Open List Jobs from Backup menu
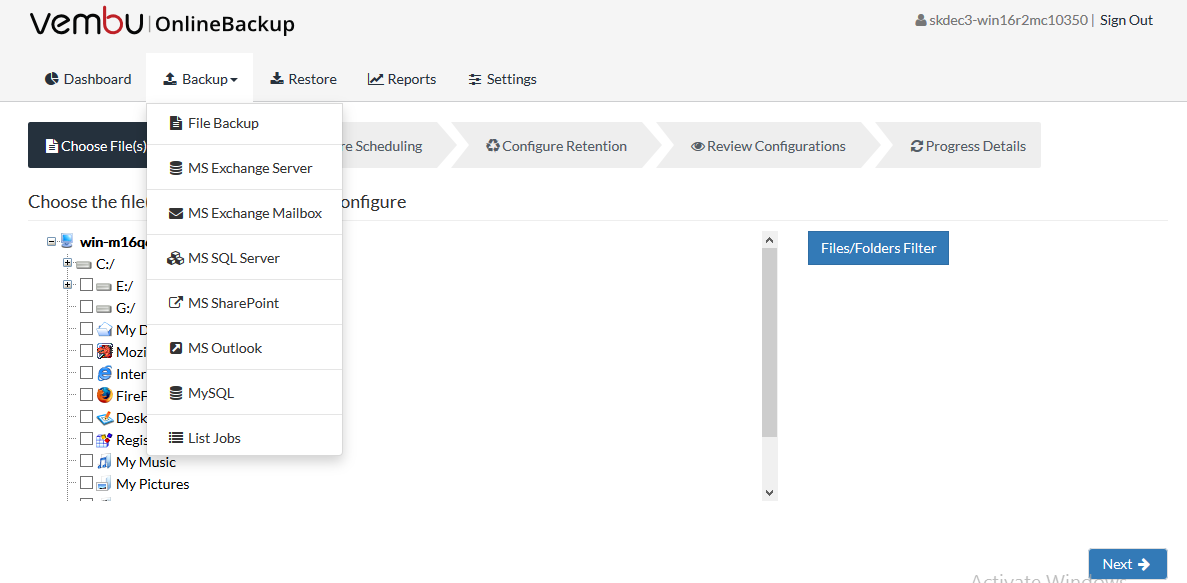Viewport: 1187px width, 583px height. 245,438
